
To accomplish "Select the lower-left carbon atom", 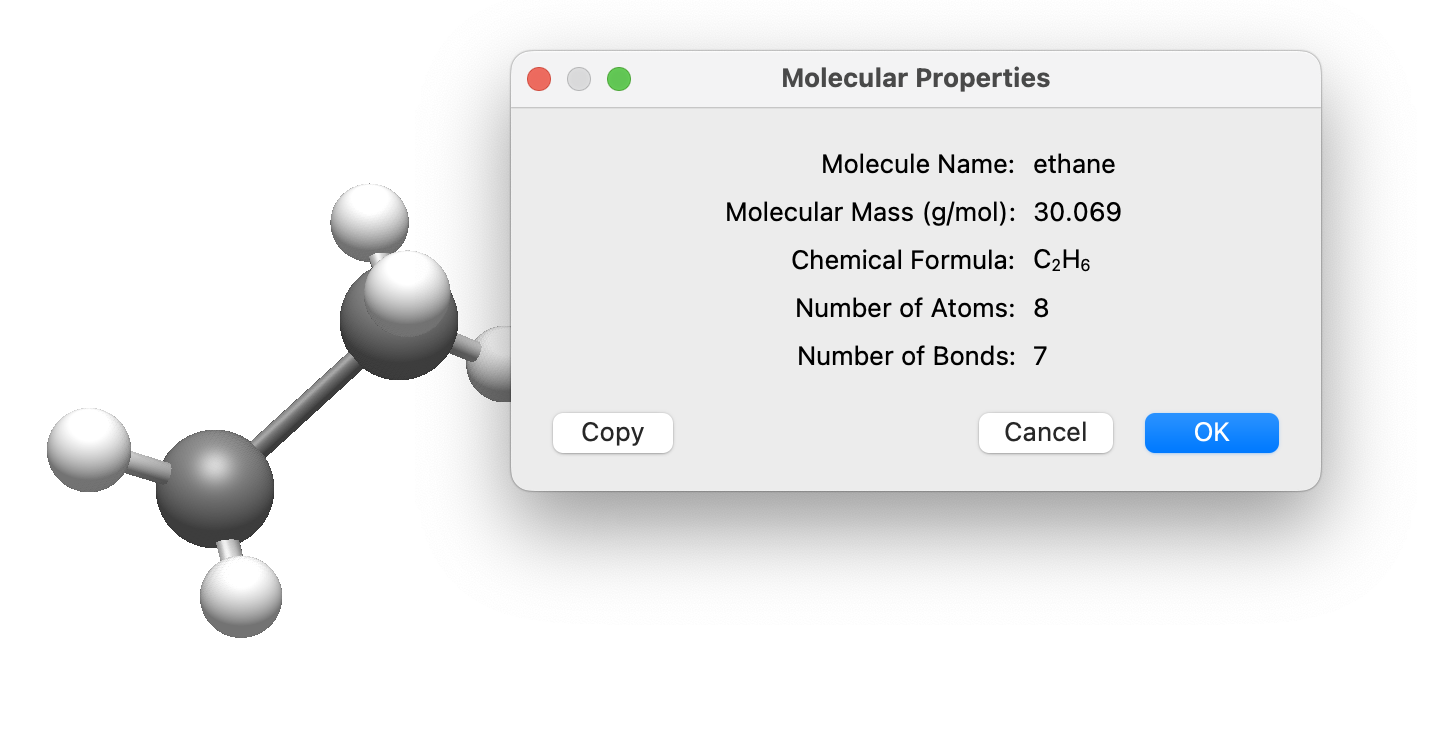I will pos(213,490).
